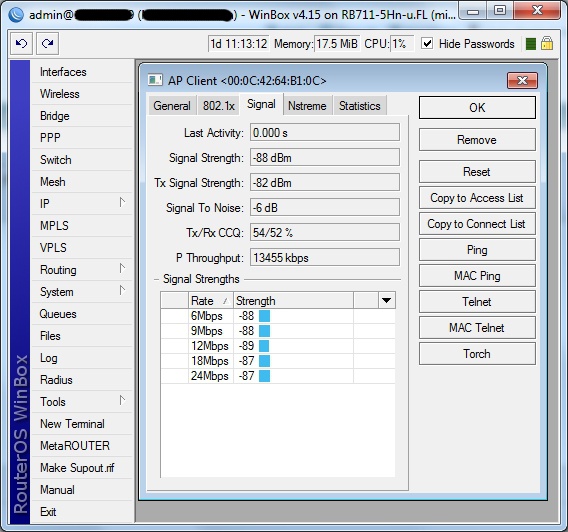This screenshot has height=532, width=568.
Task: Select the 24Mbps rate row
Action: click(278, 376)
